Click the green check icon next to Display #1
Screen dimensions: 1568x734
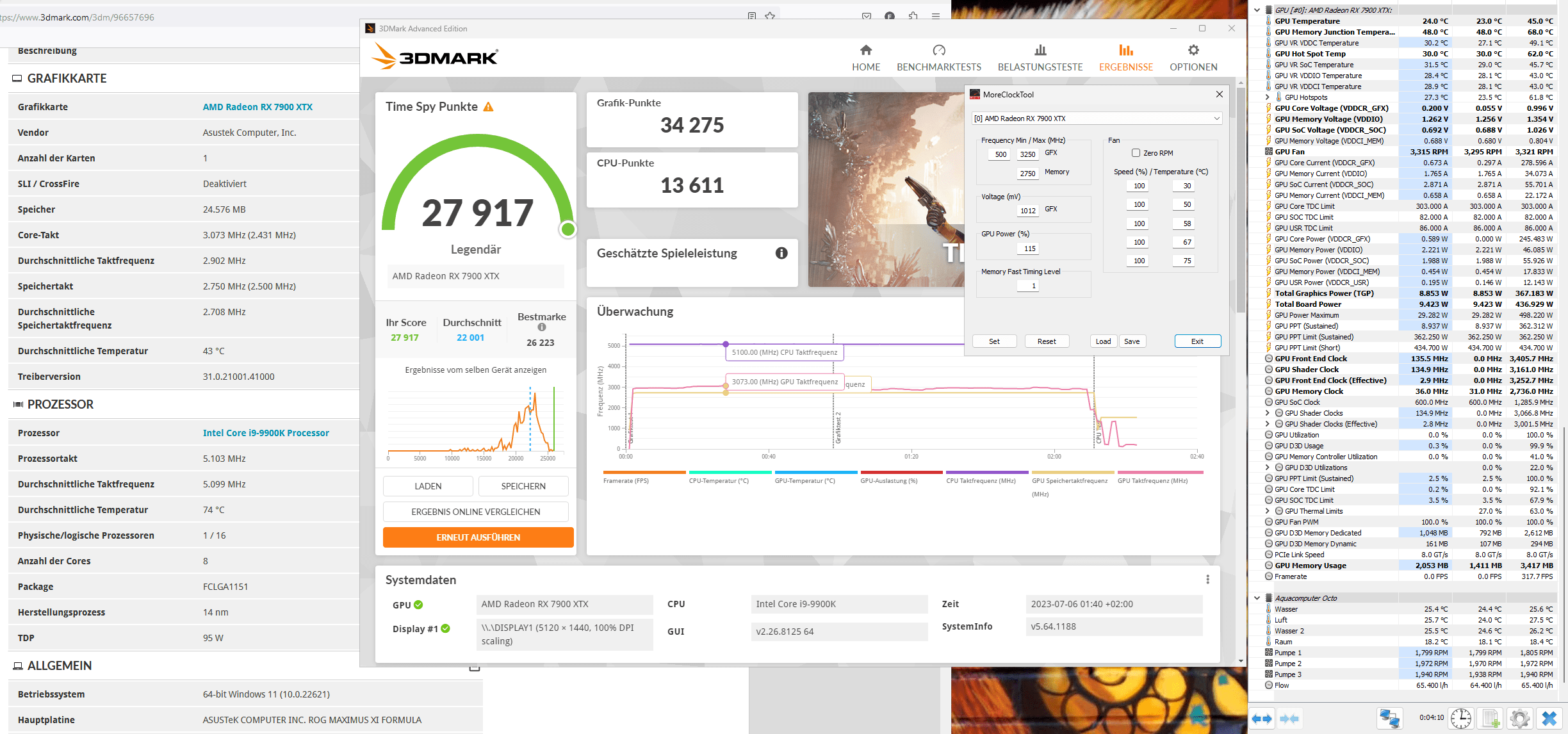coord(445,629)
